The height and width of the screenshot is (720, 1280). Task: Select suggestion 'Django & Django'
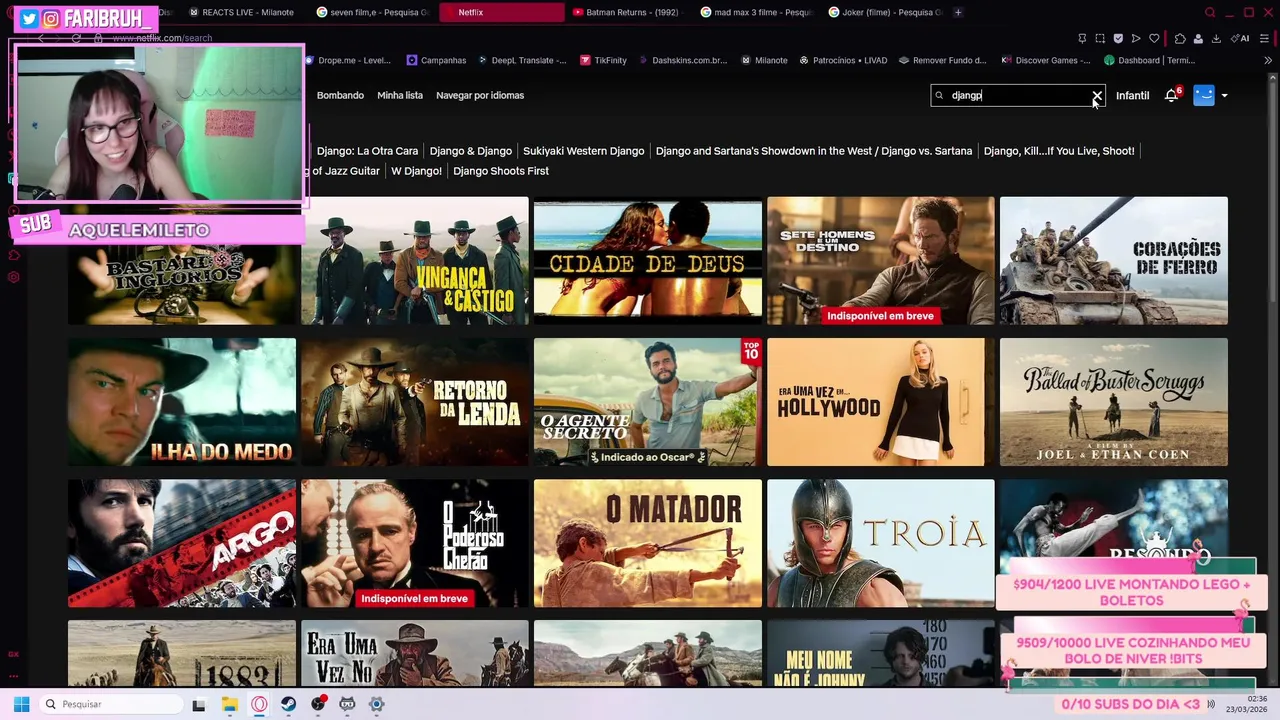(471, 151)
